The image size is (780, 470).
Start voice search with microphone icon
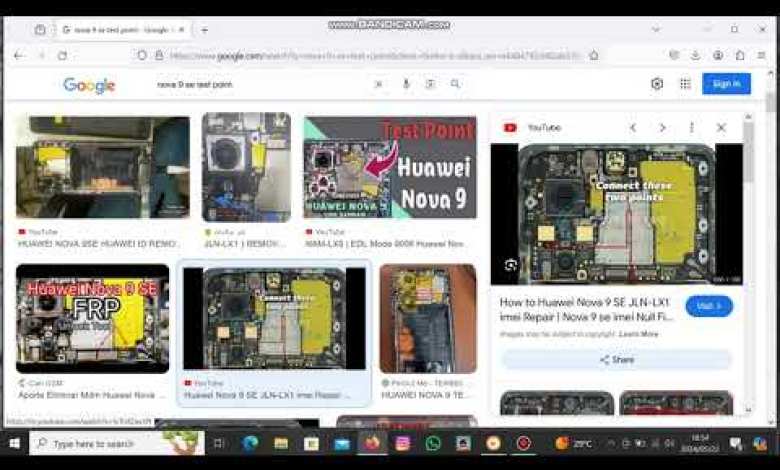coord(406,84)
